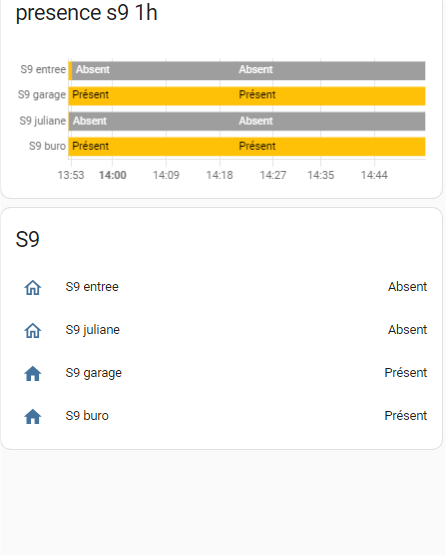The width and height of the screenshot is (446, 556).
Task: Open the S9 juliane entity name
Action: pos(93,330)
